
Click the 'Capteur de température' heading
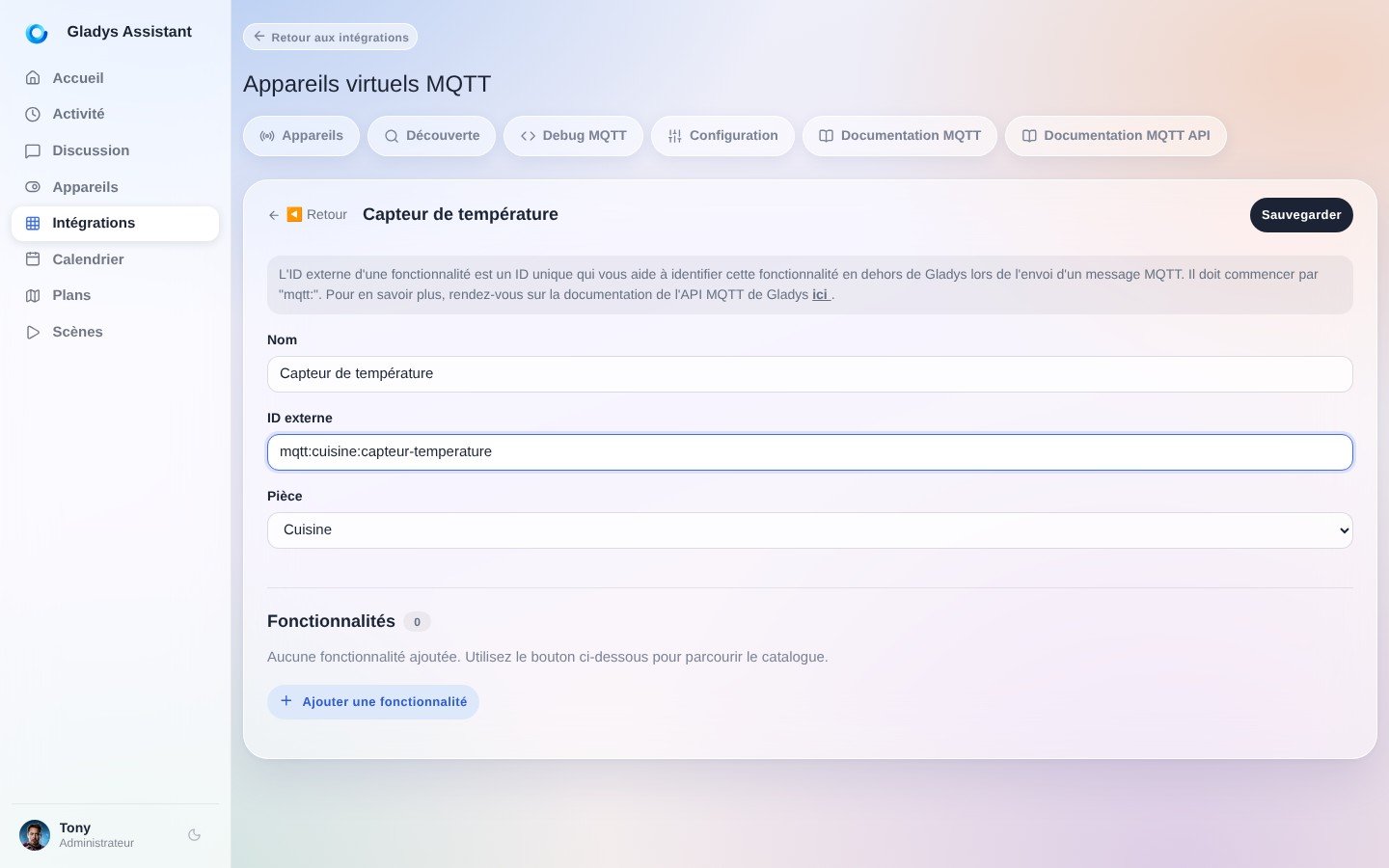point(460,214)
